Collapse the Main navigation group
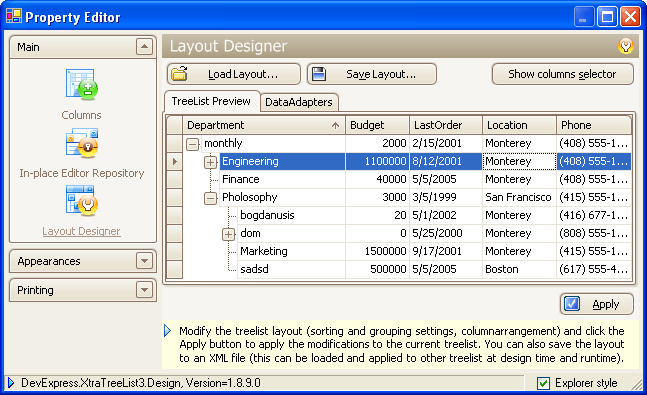647x395 pixels. pyautogui.click(x=144, y=47)
